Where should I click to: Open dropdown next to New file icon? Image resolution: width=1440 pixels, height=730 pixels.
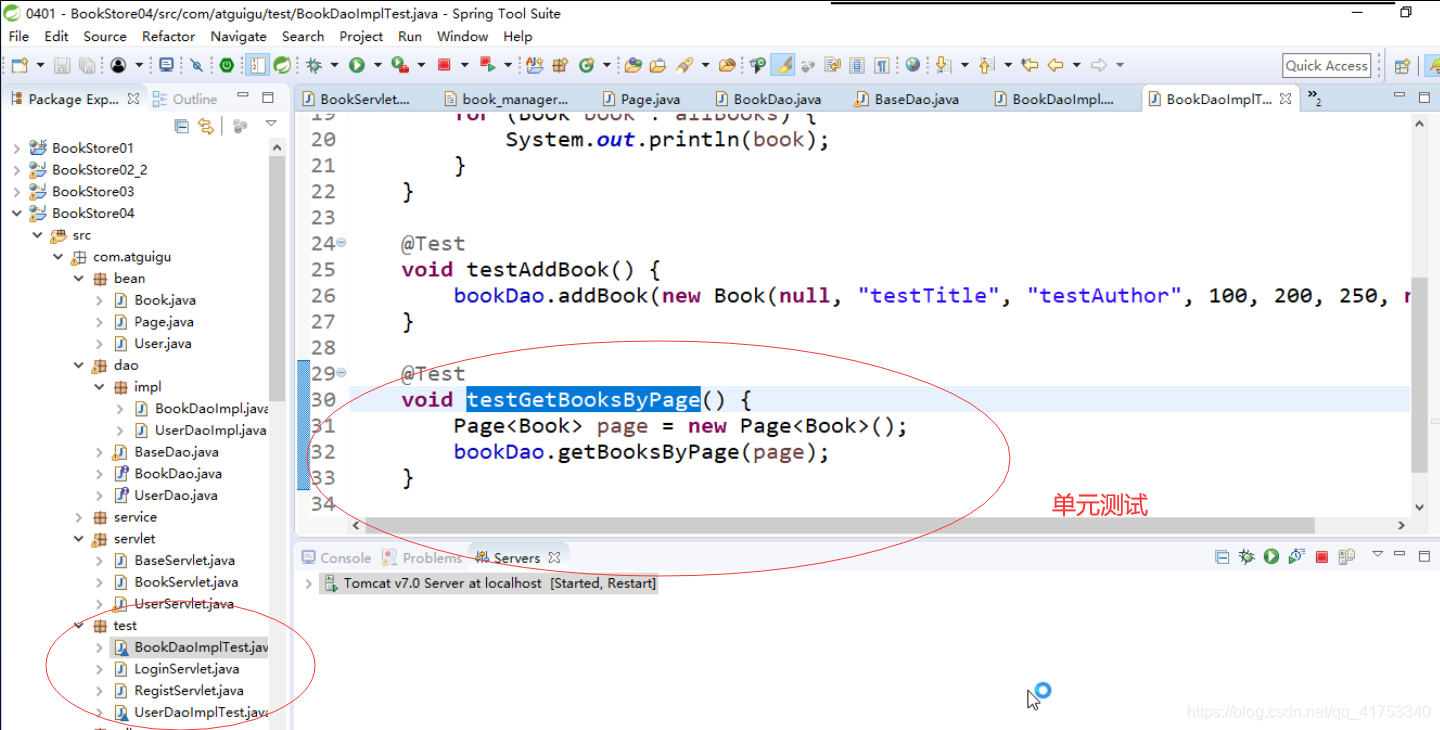click(40, 65)
